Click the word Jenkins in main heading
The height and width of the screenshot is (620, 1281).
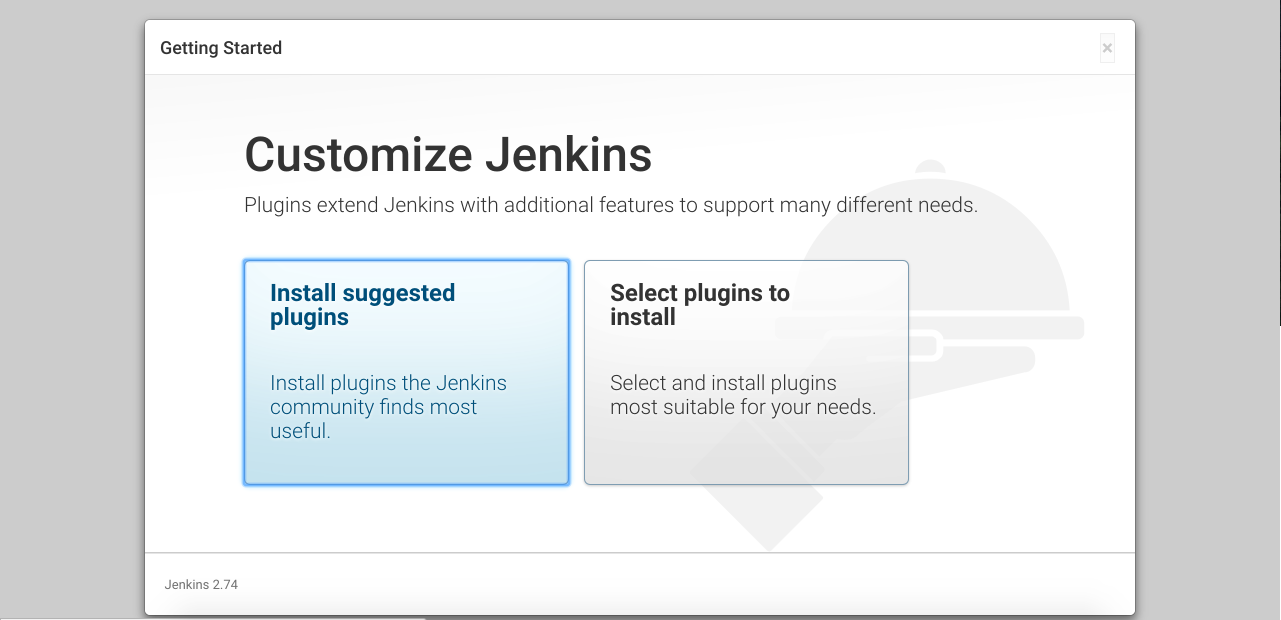pos(569,155)
